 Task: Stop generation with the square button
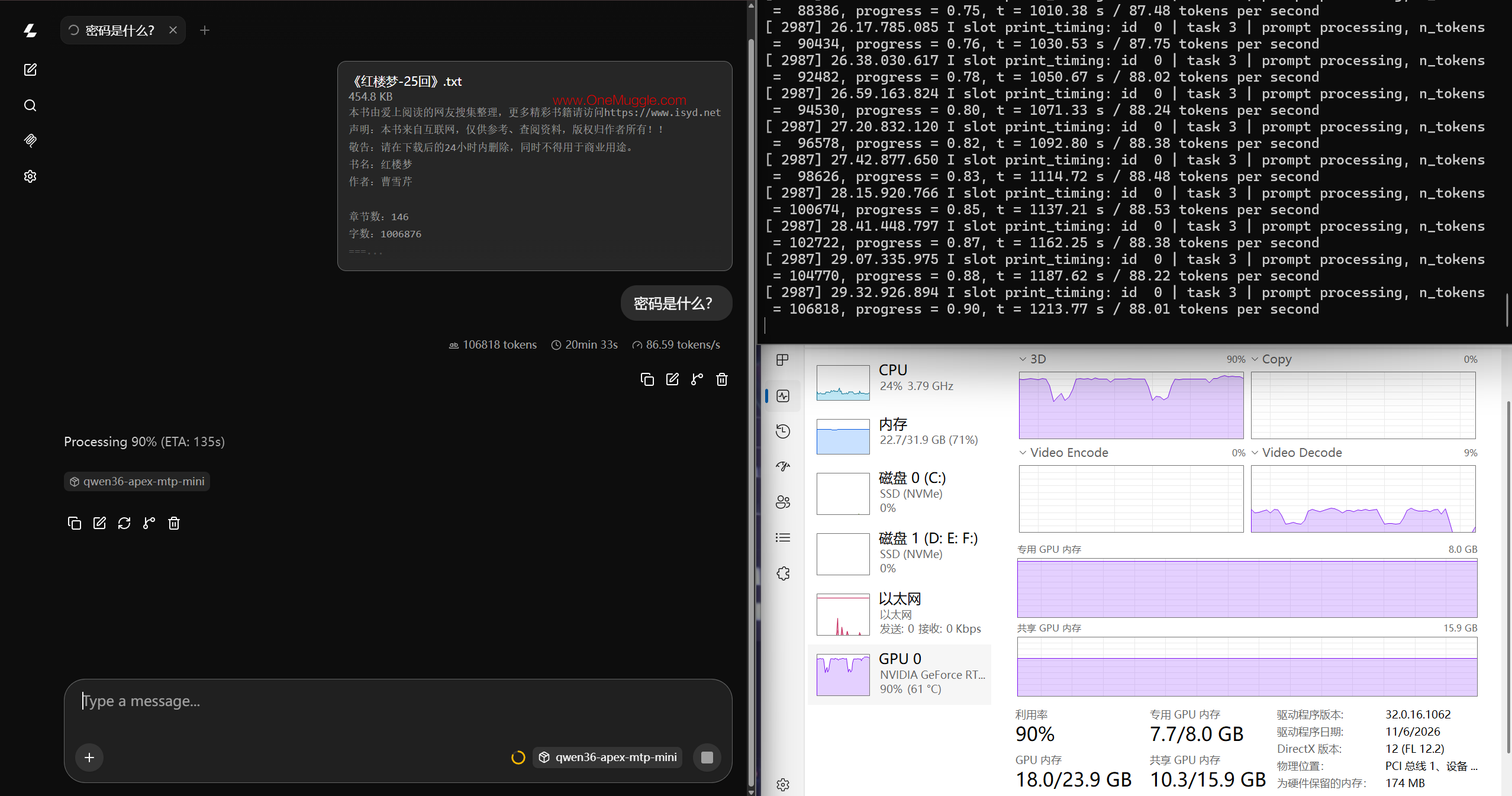(x=707, y=758)
